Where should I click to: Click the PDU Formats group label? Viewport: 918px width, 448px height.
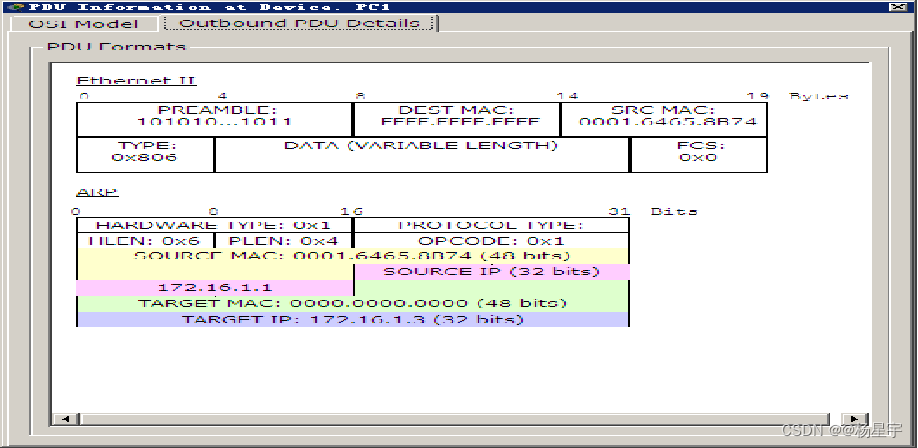[x=116, y=46]
